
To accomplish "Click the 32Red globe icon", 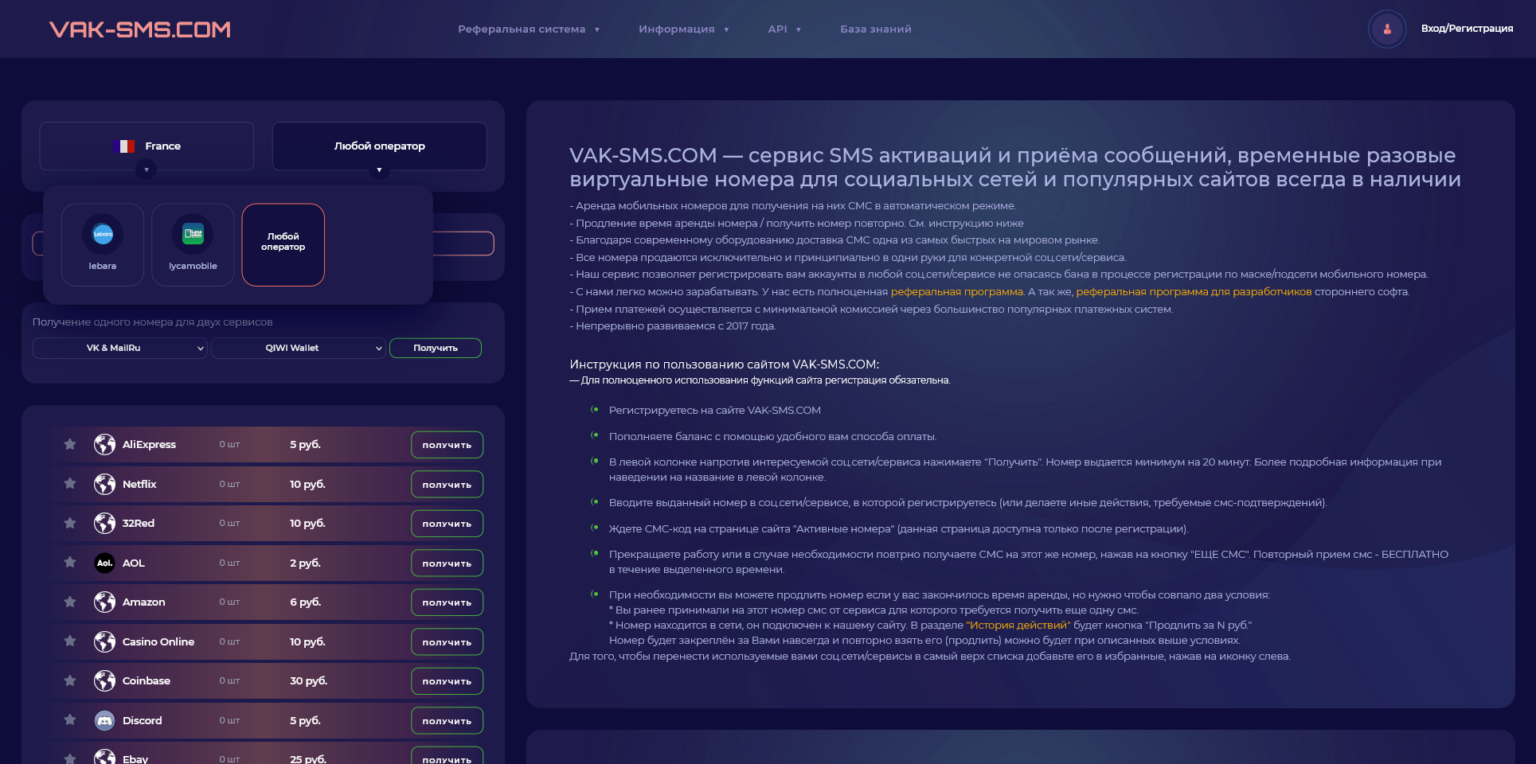I will pyautogui.click(x=105, y=523).
